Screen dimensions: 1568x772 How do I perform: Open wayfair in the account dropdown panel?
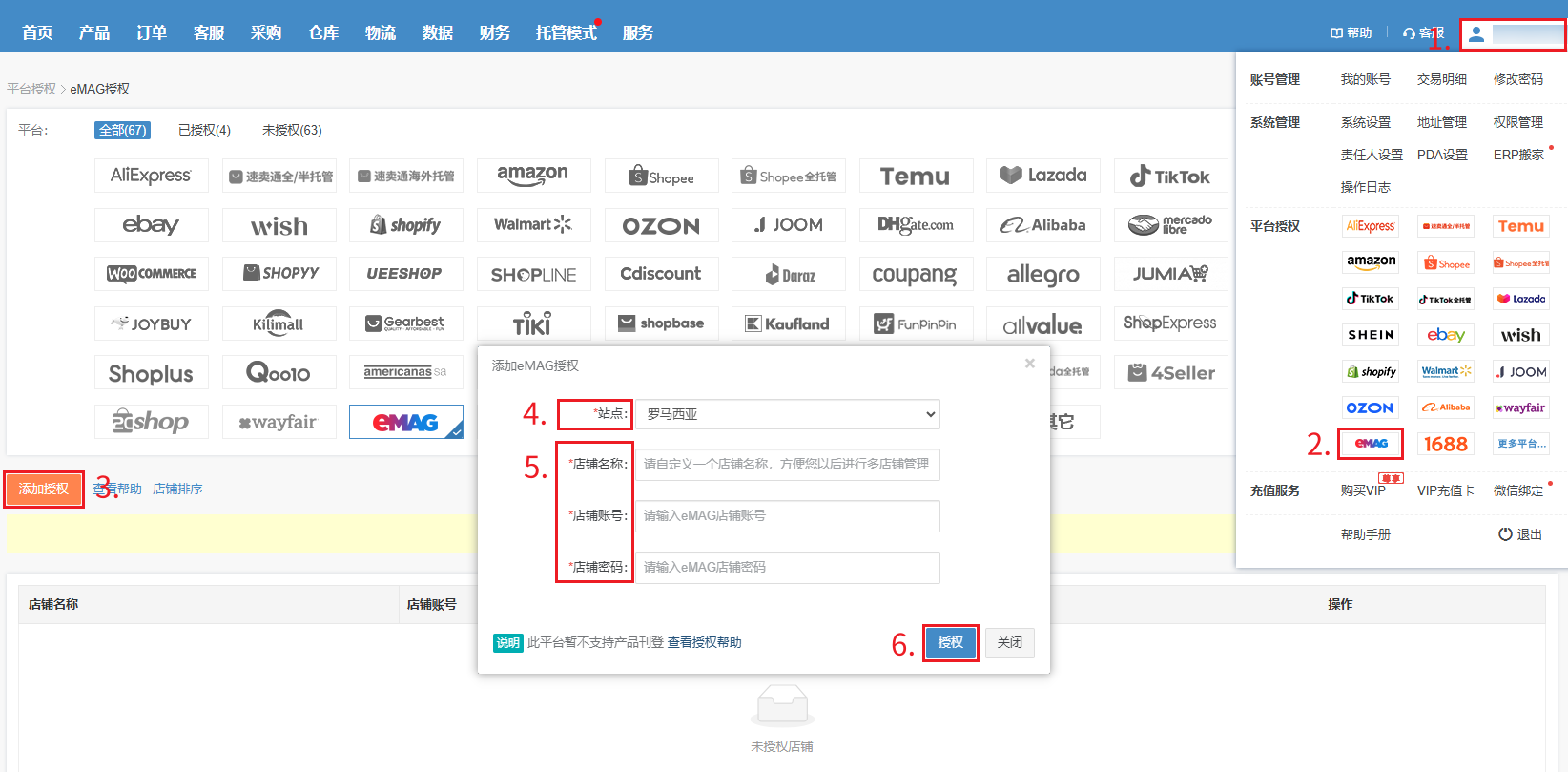(x=1521, y=407)
